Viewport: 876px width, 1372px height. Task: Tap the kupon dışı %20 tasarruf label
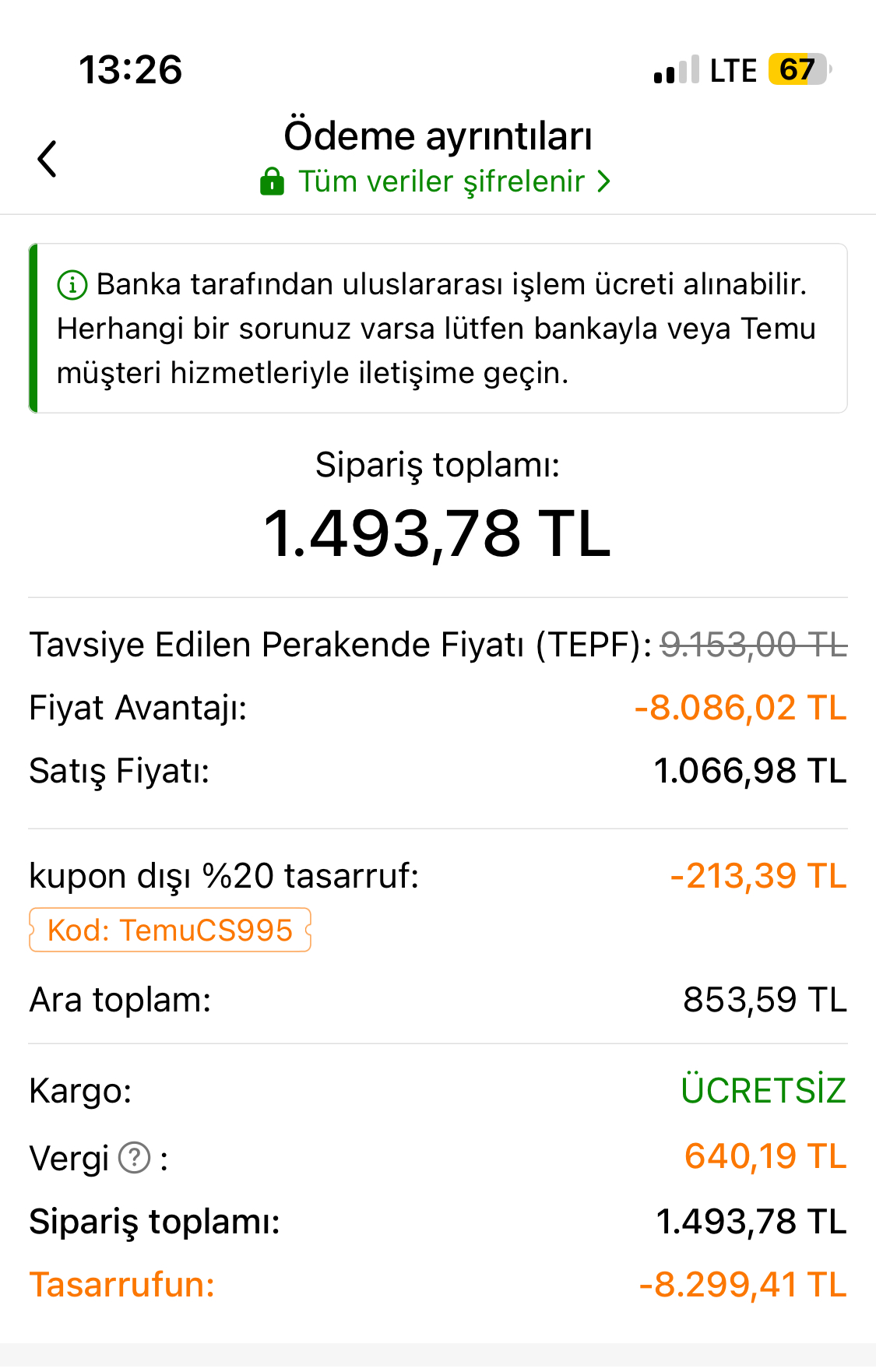(224, 876)
